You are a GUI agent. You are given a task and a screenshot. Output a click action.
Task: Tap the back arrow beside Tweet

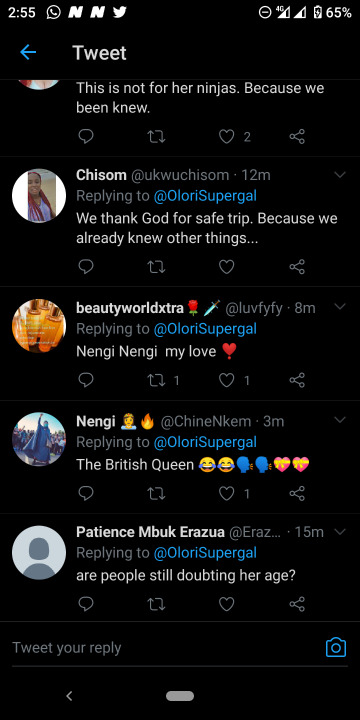(28, 52)
